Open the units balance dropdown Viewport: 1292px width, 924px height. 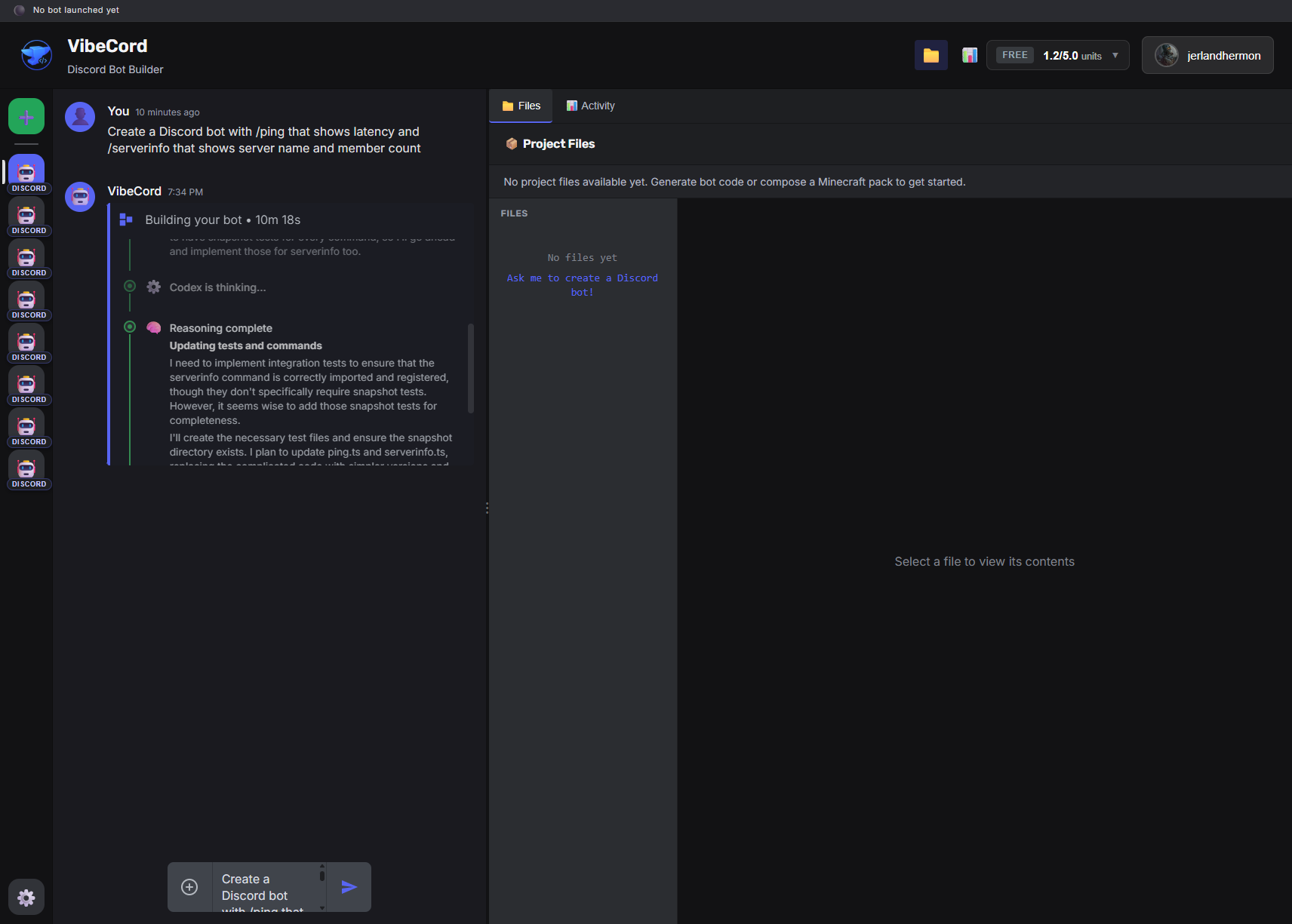pyautogui.click(x=1115, y=55)
